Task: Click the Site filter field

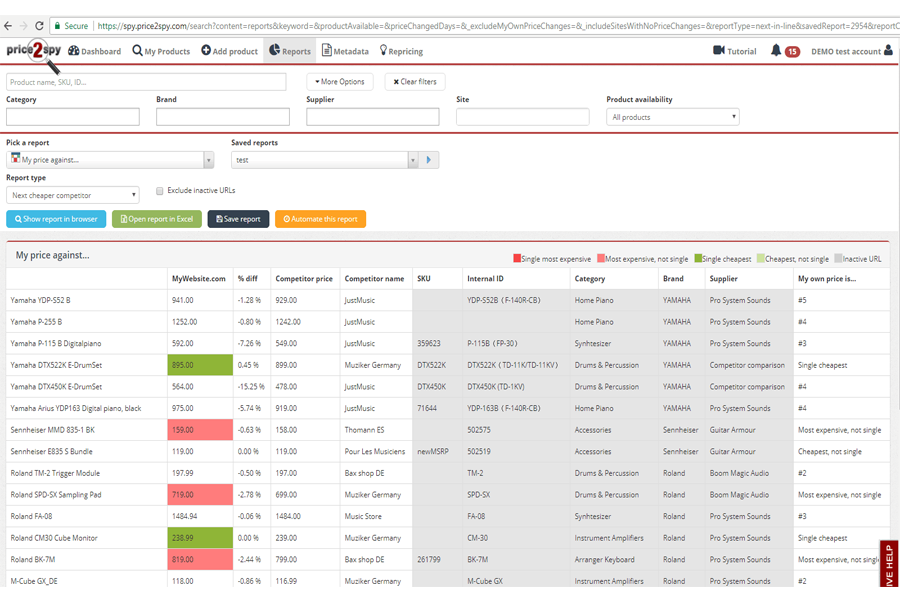Action: click(x=523, y=117)
